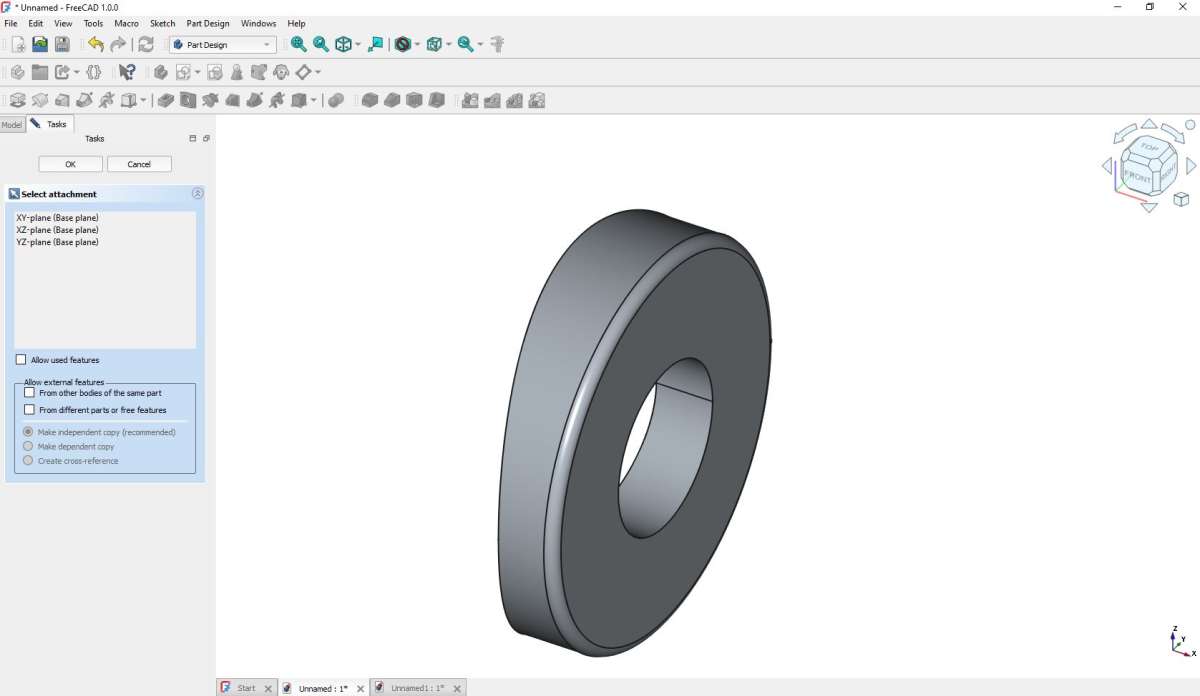Expand the standard views cube dropdown arrow
This screenshot has width=1200, height=696.
[x=358, y=44]
